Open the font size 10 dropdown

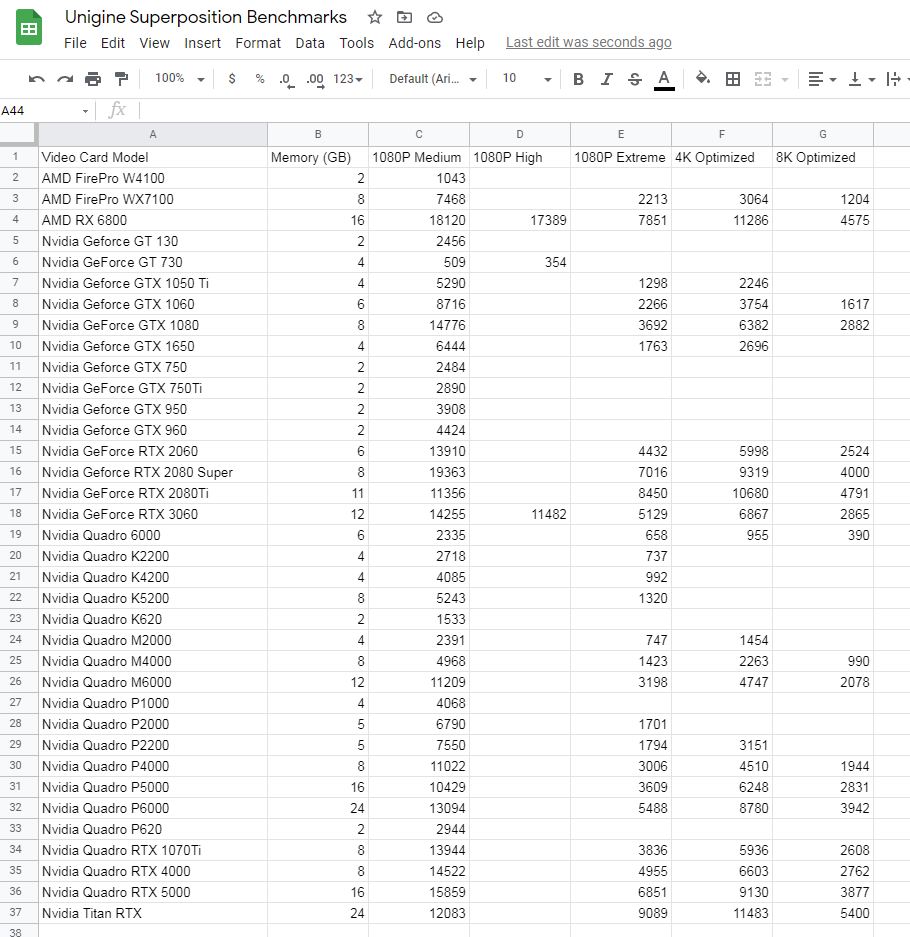(x=526, y=78)
